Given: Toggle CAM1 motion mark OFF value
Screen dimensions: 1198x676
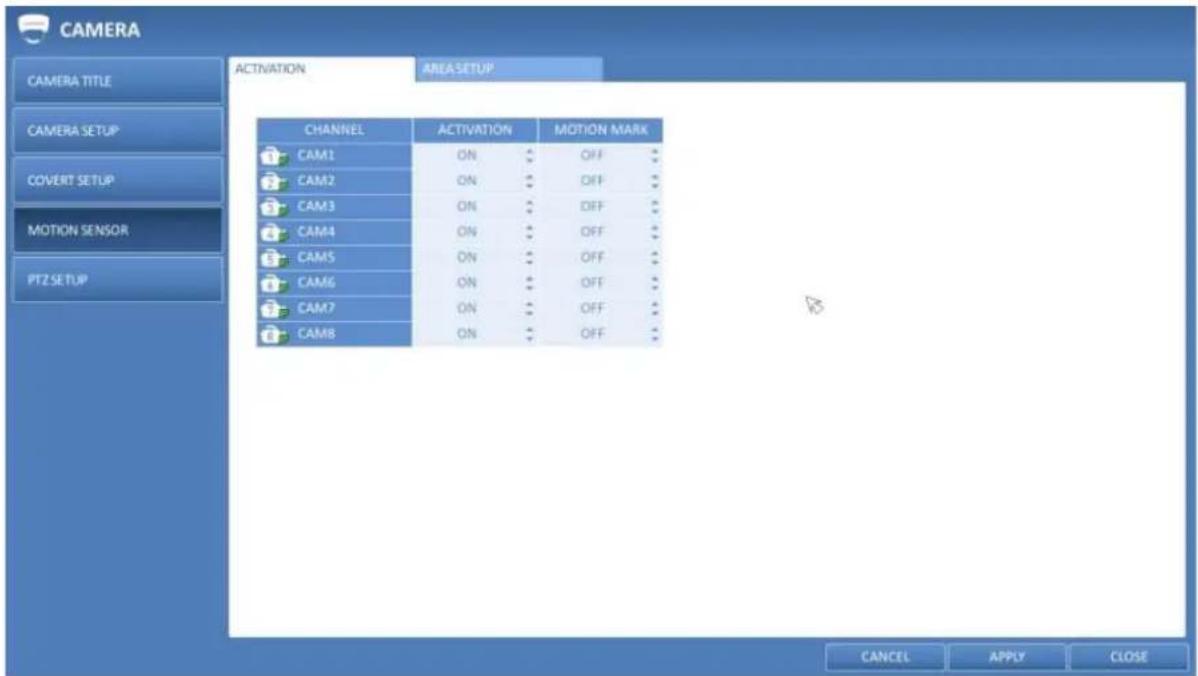Looking at the screenshot, I should 592,156.
